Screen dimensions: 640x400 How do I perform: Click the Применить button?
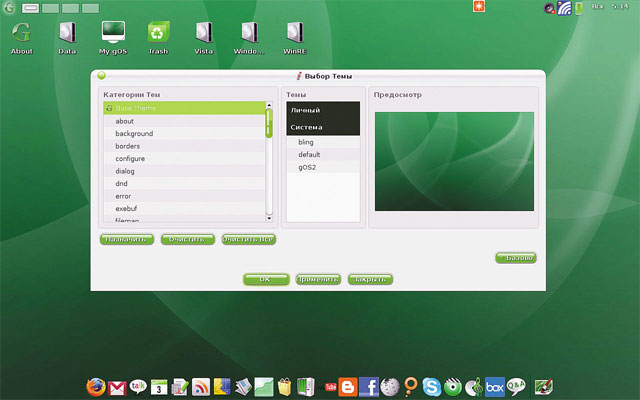pos(318,279)
